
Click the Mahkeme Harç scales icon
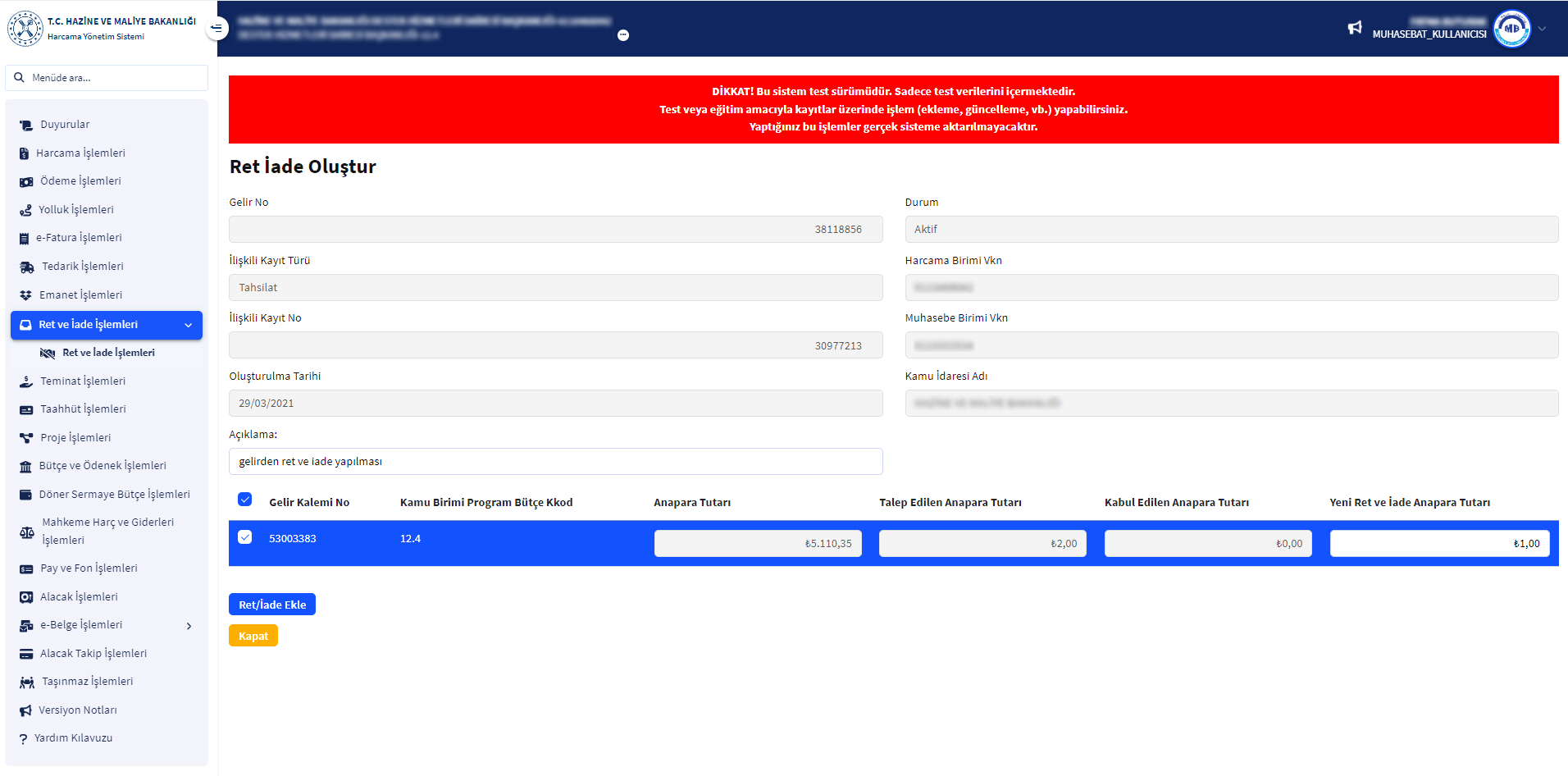(x=26, y=532)
